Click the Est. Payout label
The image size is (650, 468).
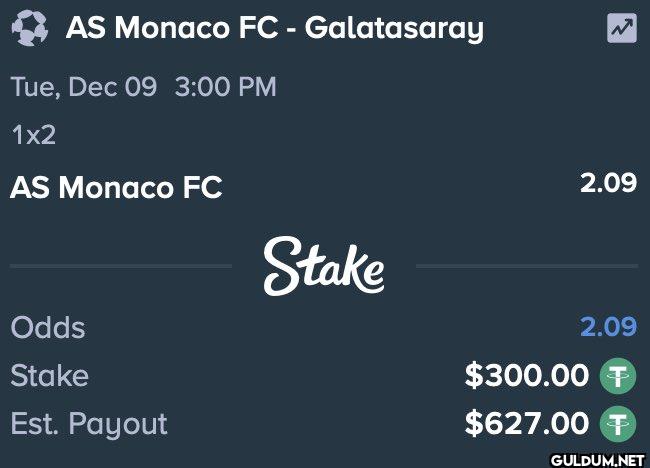(89, 424)
